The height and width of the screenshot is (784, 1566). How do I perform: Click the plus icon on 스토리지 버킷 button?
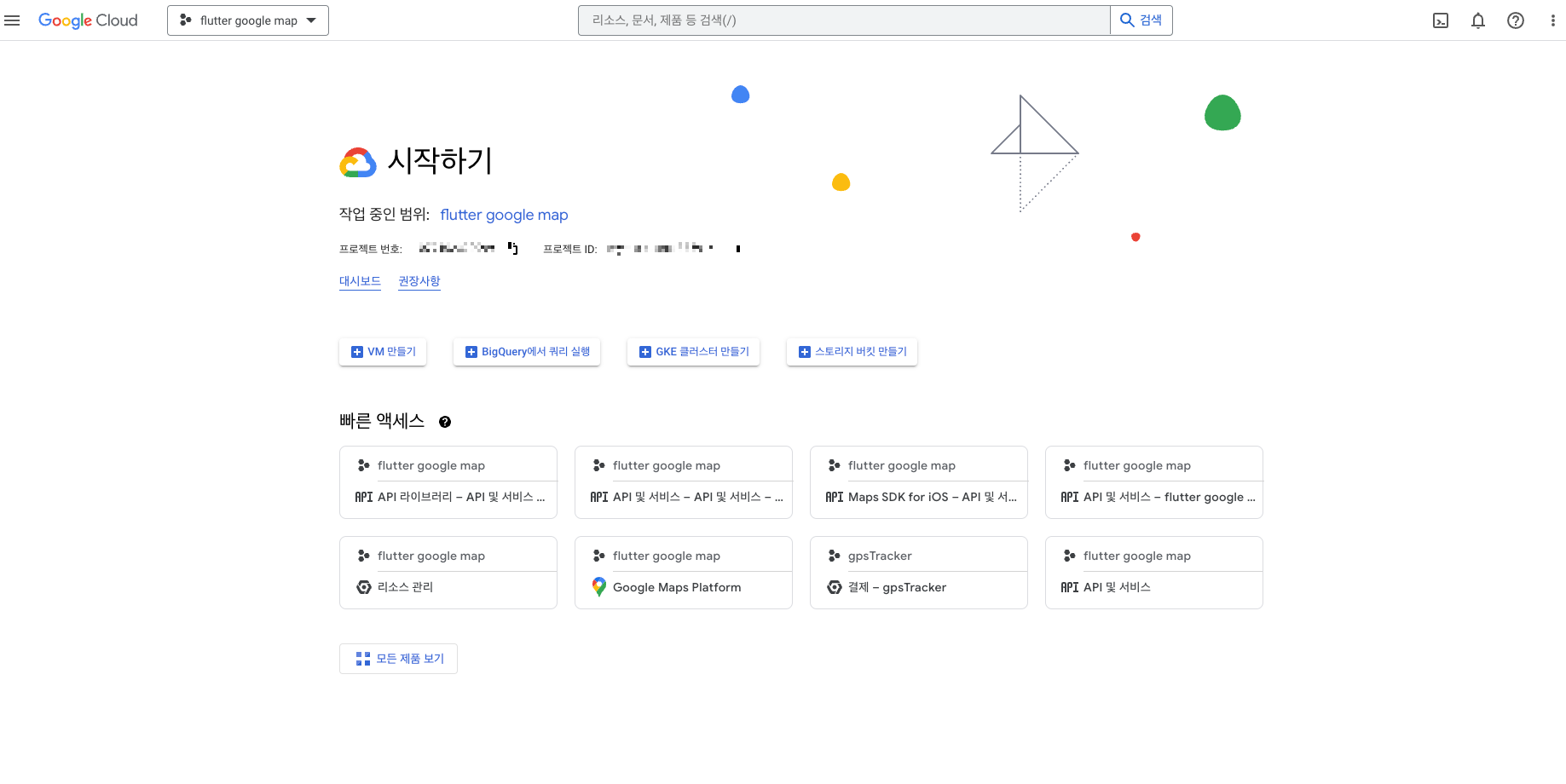tap(805, 352)
